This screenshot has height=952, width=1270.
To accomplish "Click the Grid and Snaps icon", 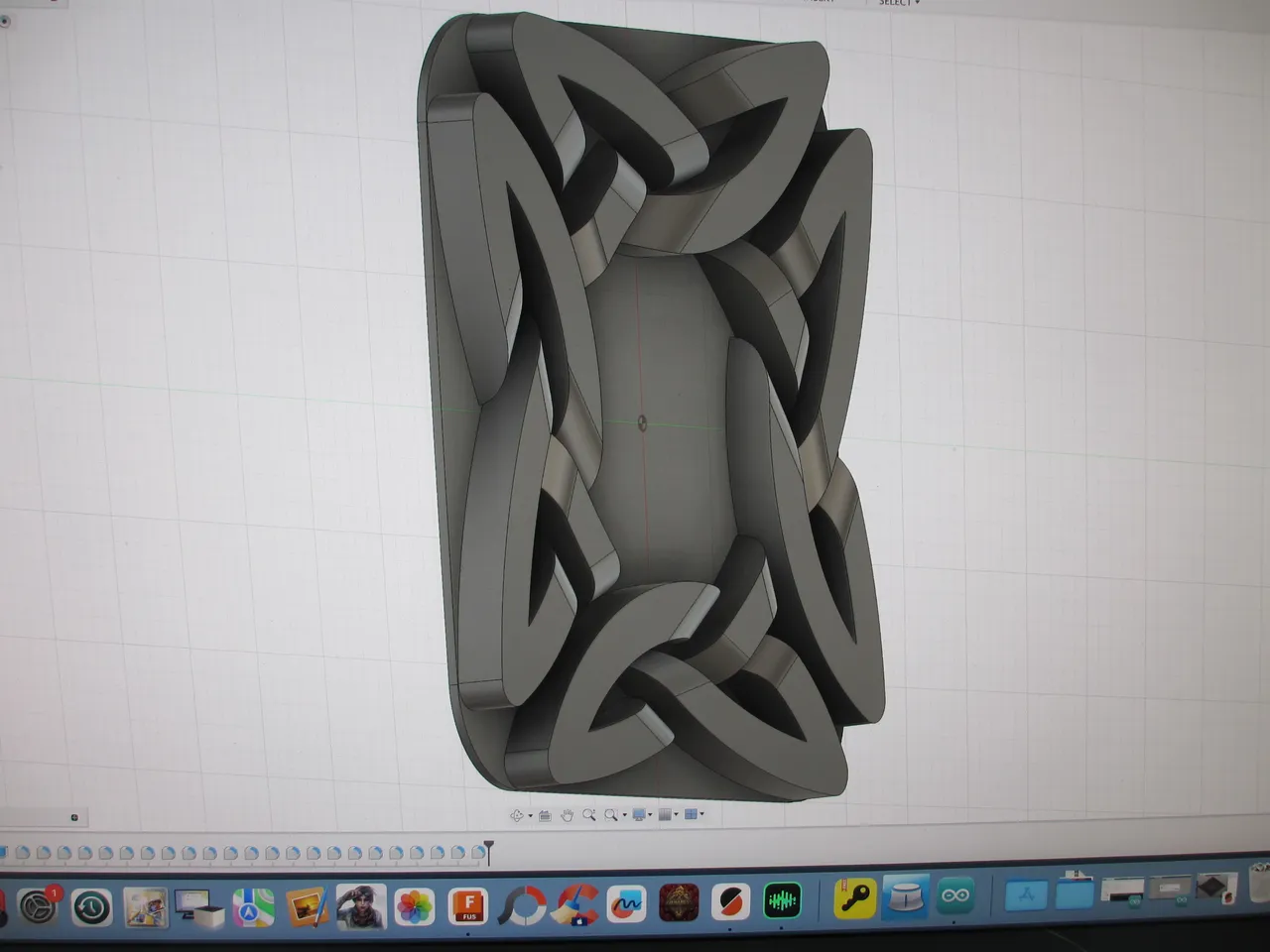I will (665, 815).
